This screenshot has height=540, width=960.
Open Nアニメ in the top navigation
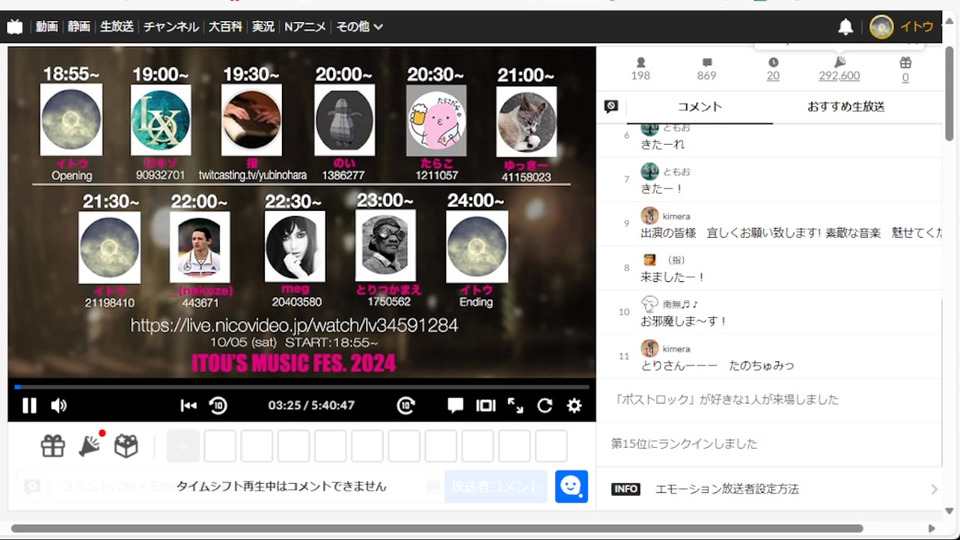(305, 26)
